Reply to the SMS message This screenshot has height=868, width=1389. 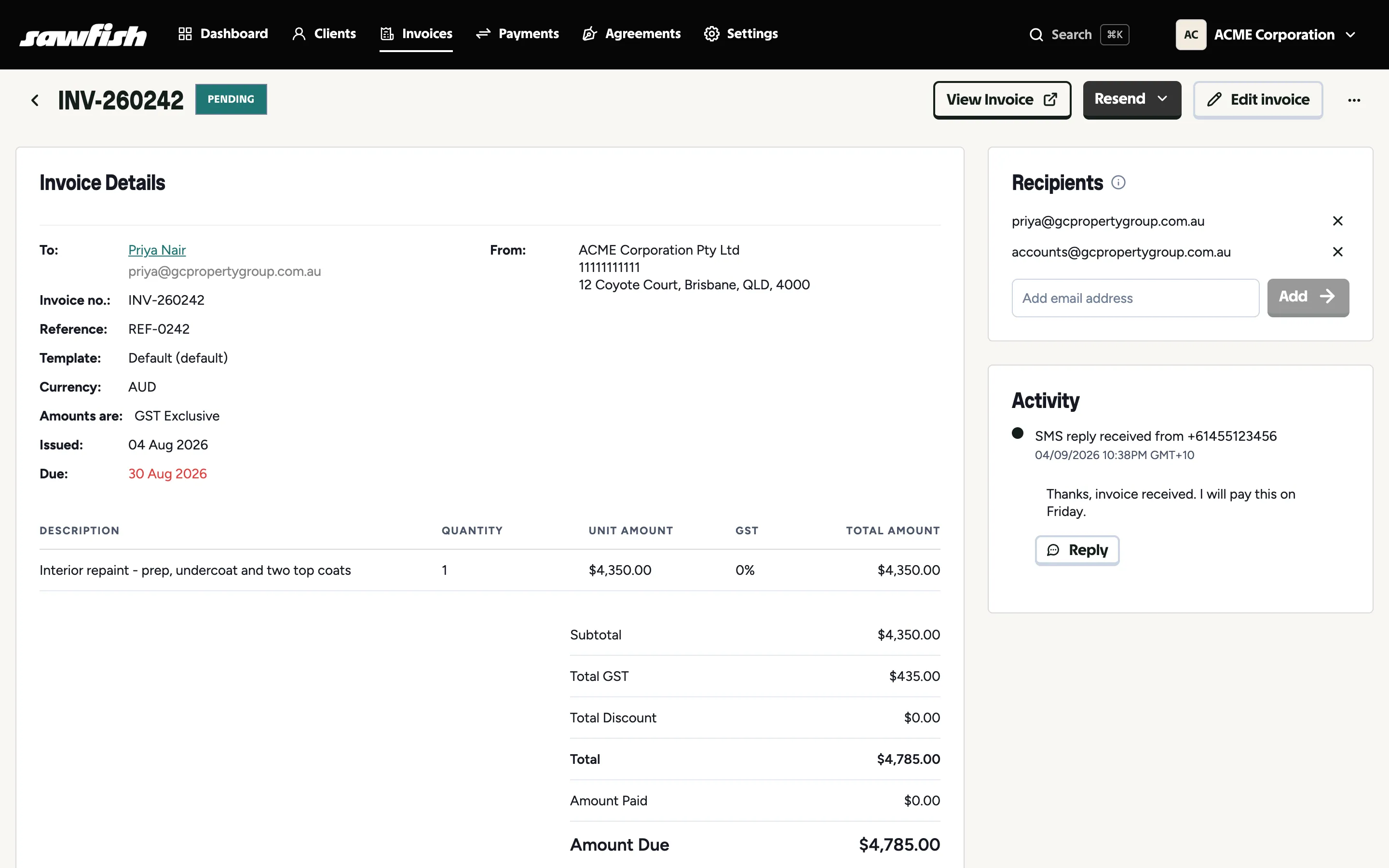point(1077,550)
